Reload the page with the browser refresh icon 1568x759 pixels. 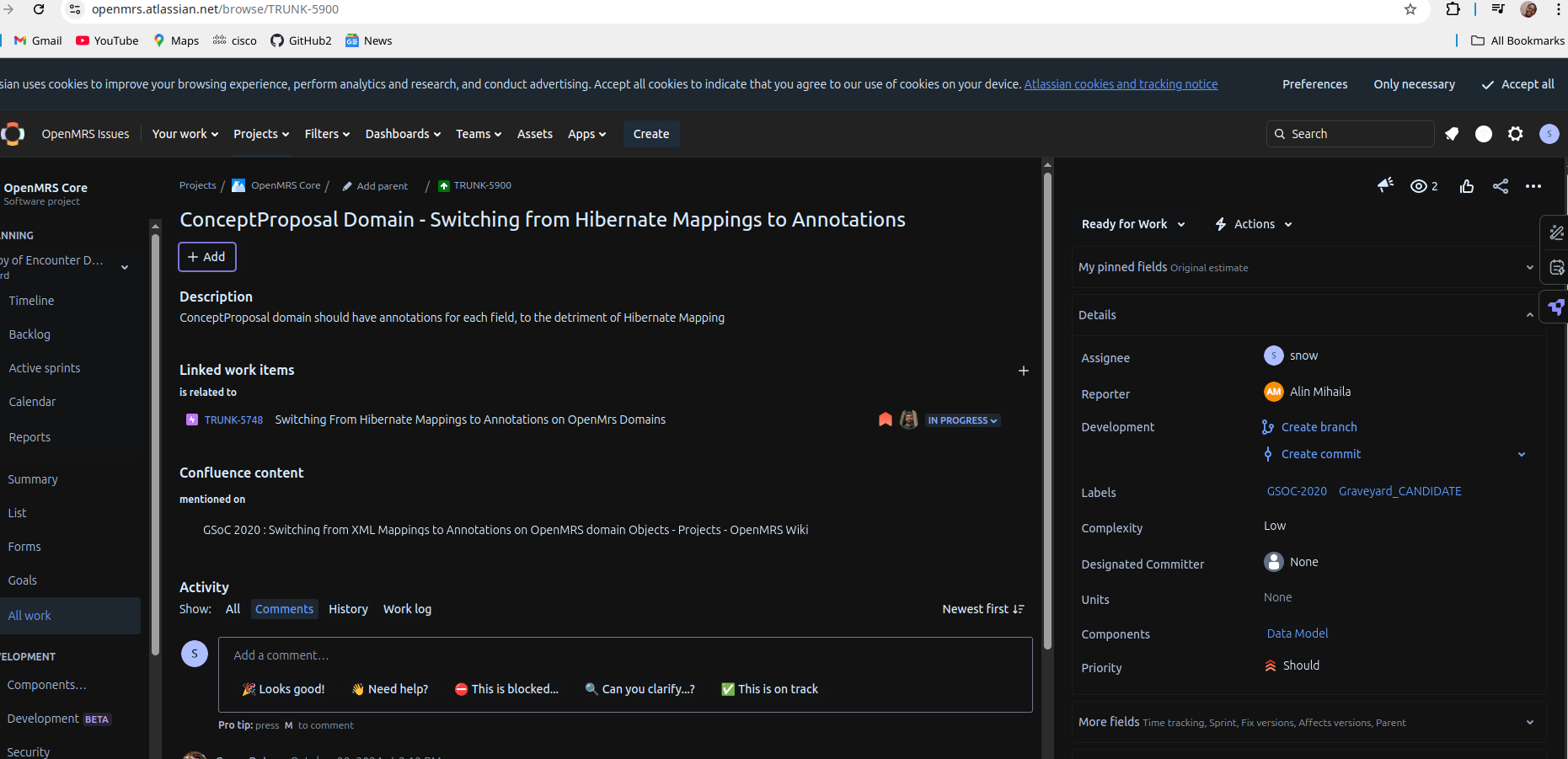click(x=39, y=9)
